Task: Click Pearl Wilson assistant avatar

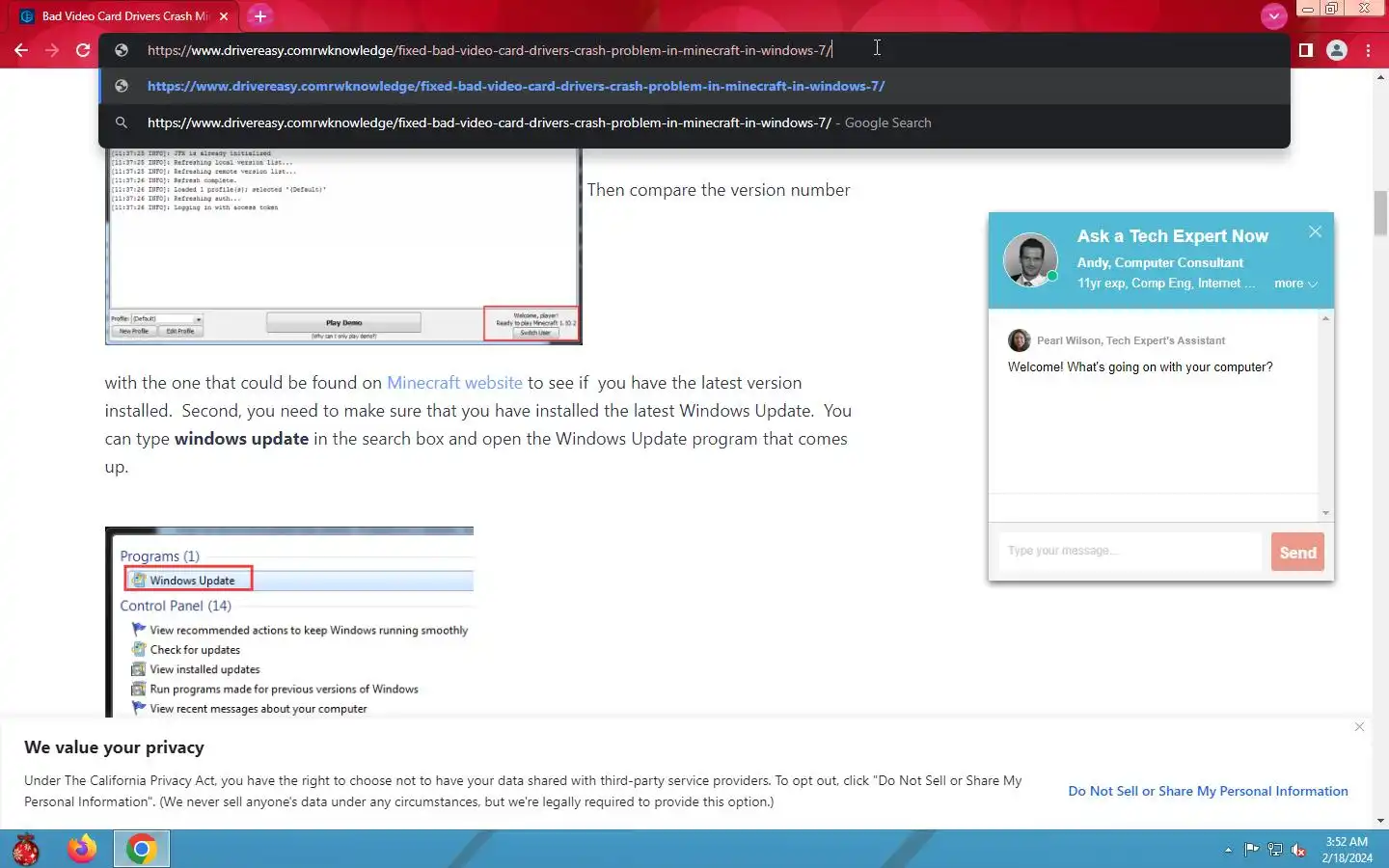Action: (1019, 340)
